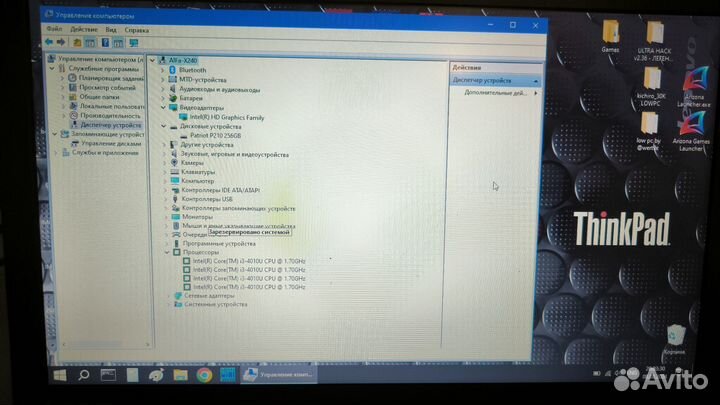The height and width of the screenshot is (405, 720).
Task: Select Контроллеры IDE ATA/ATAPI category
Action: click(220, 190)
